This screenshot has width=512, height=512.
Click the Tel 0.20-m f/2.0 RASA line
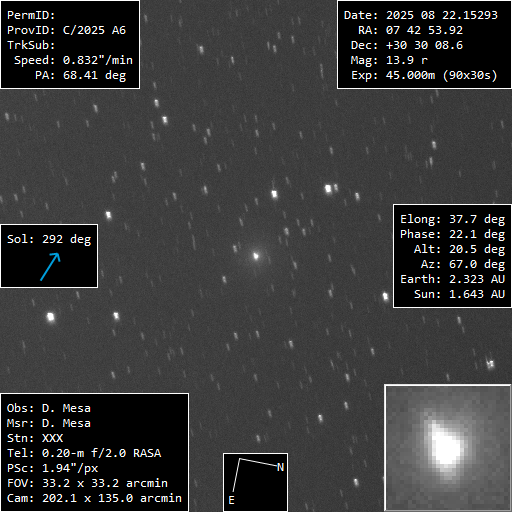(x=84, y=453)
